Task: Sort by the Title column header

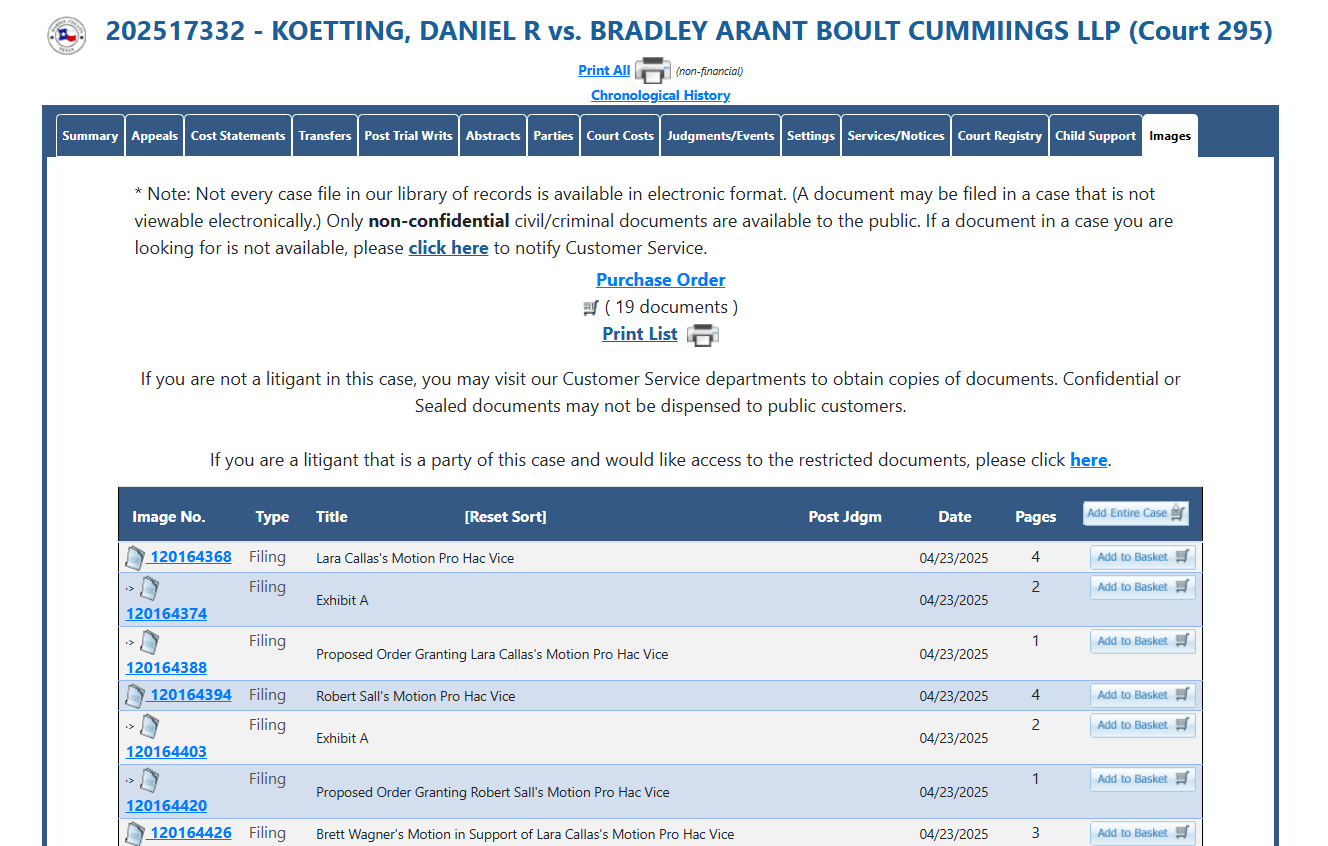Action: [332, 517]
